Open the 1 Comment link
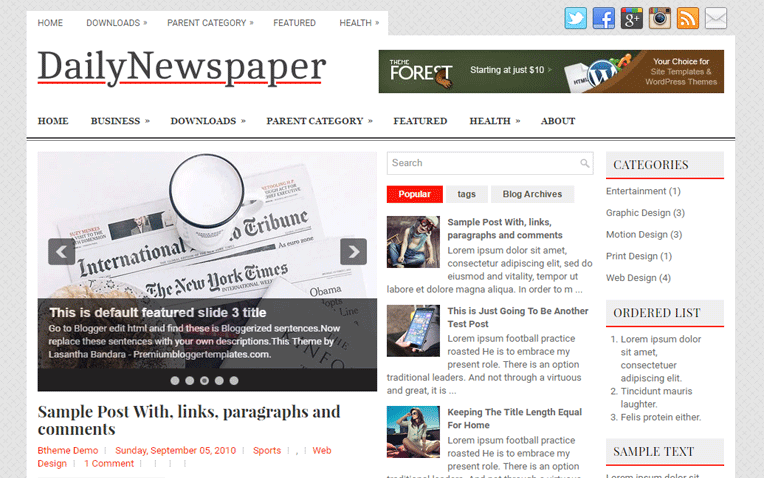Image resolution: width=764 pixels, height=478 pixels. [x=109, y=463]
